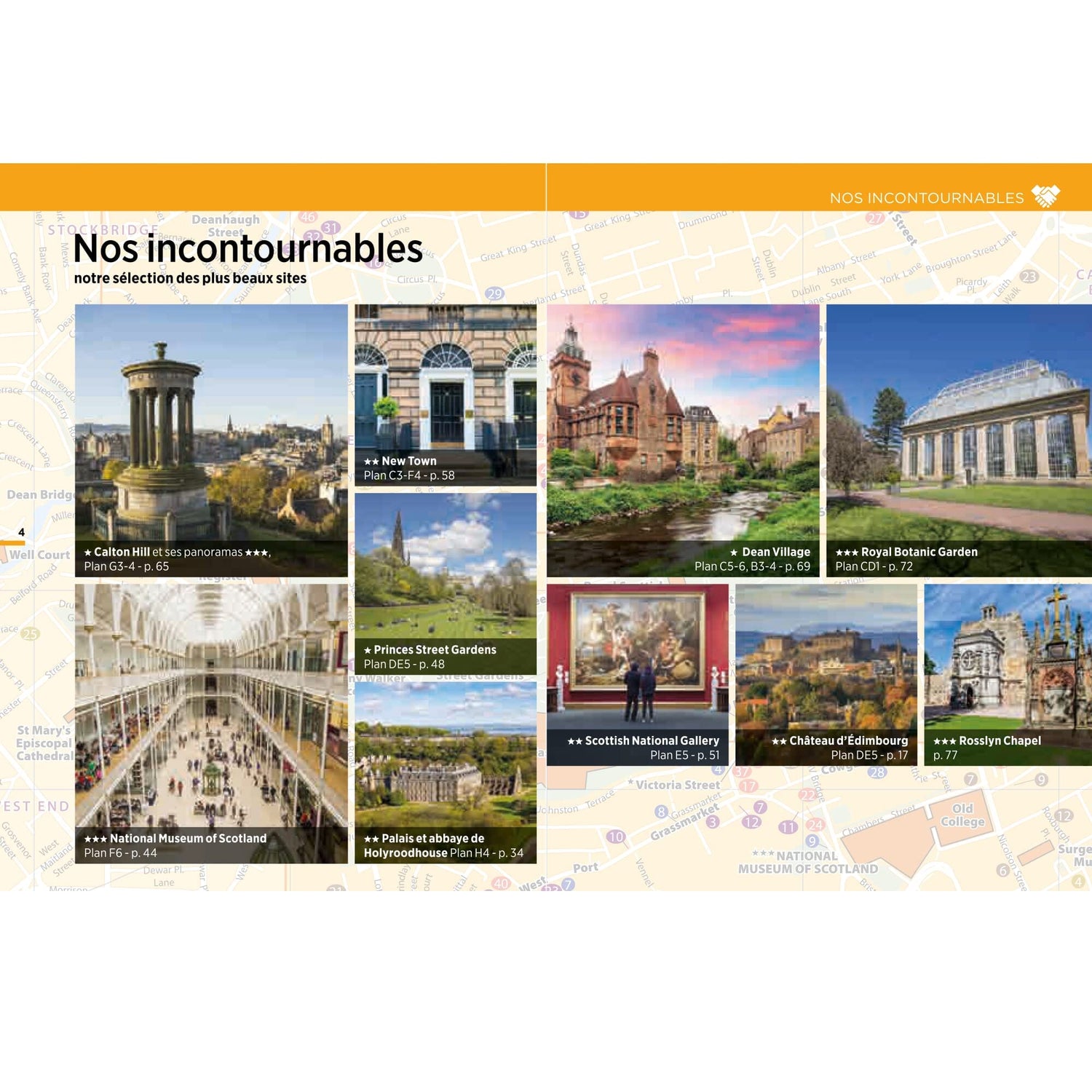Image resolution: width=1092 pixels, height=1092 pixels.
Task: Select map marker 46 near Deanhaugh Street
Action: click(306, 215)
